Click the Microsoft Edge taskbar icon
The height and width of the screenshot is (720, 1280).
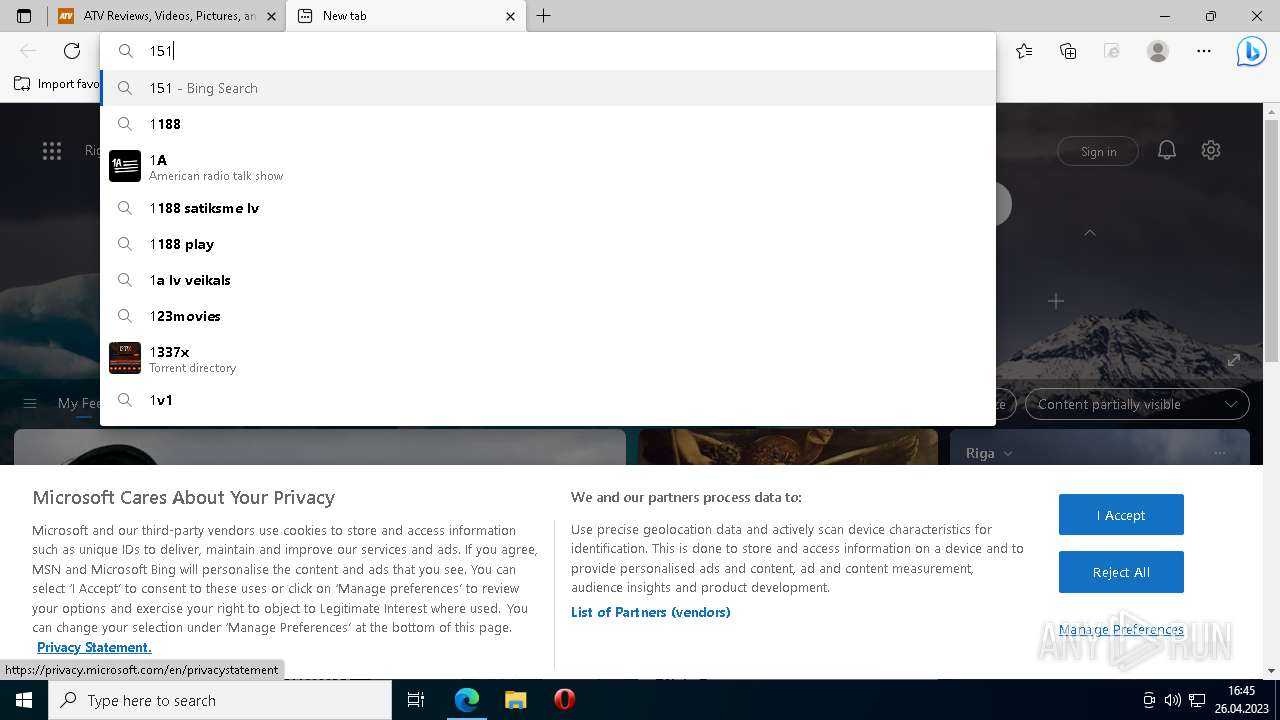point(467,700)
